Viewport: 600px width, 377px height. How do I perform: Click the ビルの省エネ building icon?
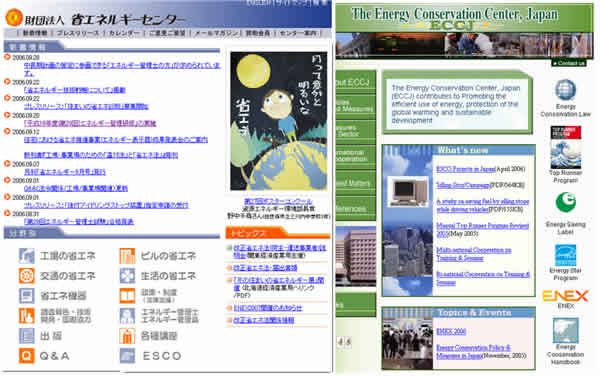pyautogui.click(x=127, y=256)
